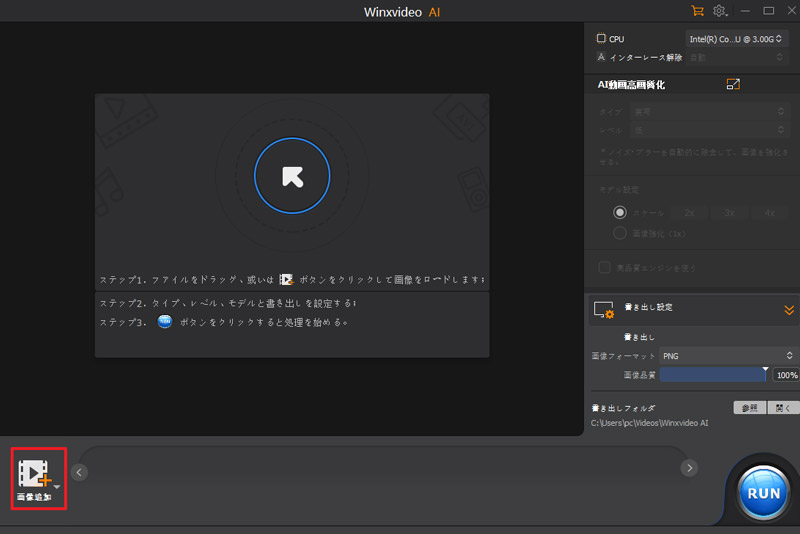Open the settings gear menu
Viewport: 800px width, 534px height.
(x=719, y=11)
